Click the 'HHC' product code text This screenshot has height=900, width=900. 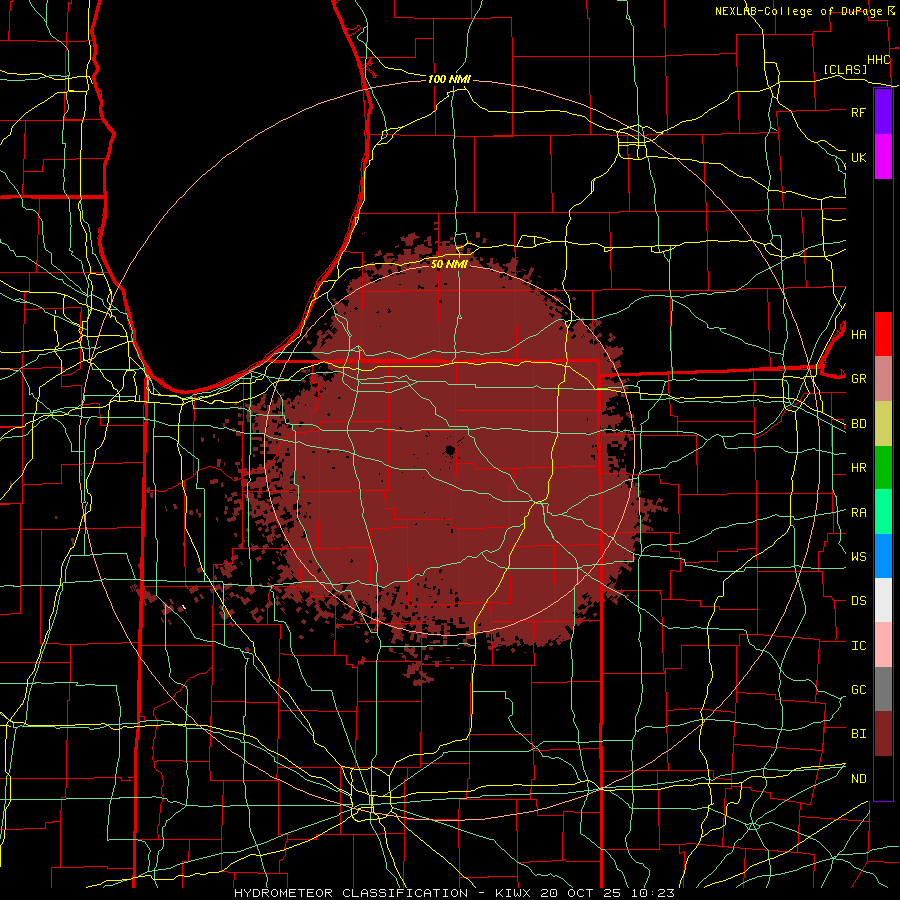tap(878, 60)
